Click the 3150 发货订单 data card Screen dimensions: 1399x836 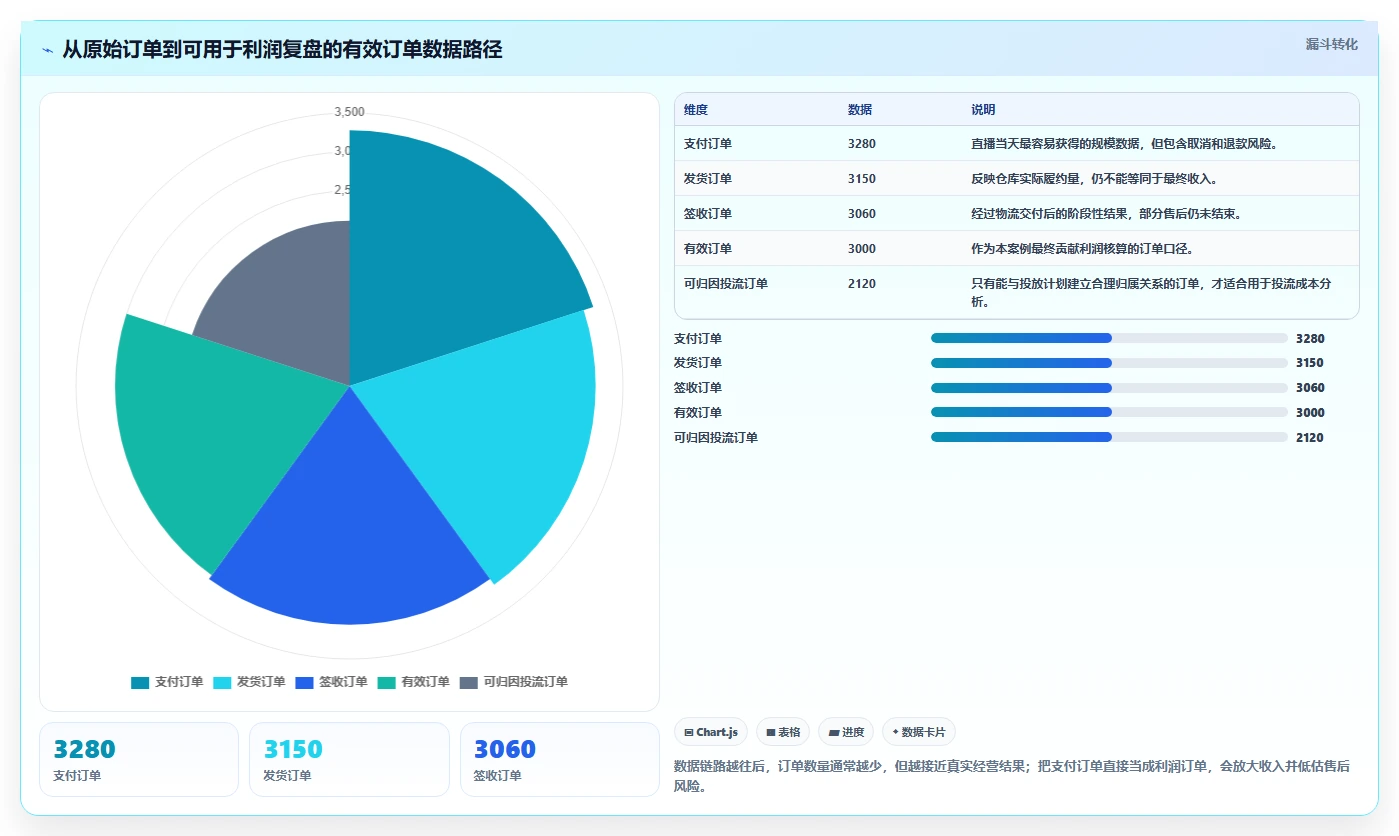coord(349,760)
